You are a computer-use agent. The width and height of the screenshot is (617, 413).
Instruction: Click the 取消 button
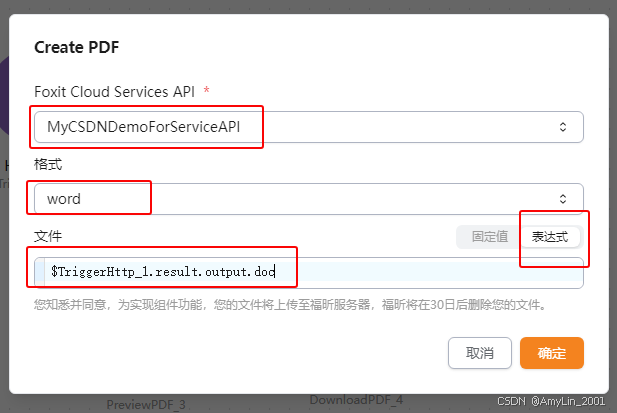[x=480, y=353]
